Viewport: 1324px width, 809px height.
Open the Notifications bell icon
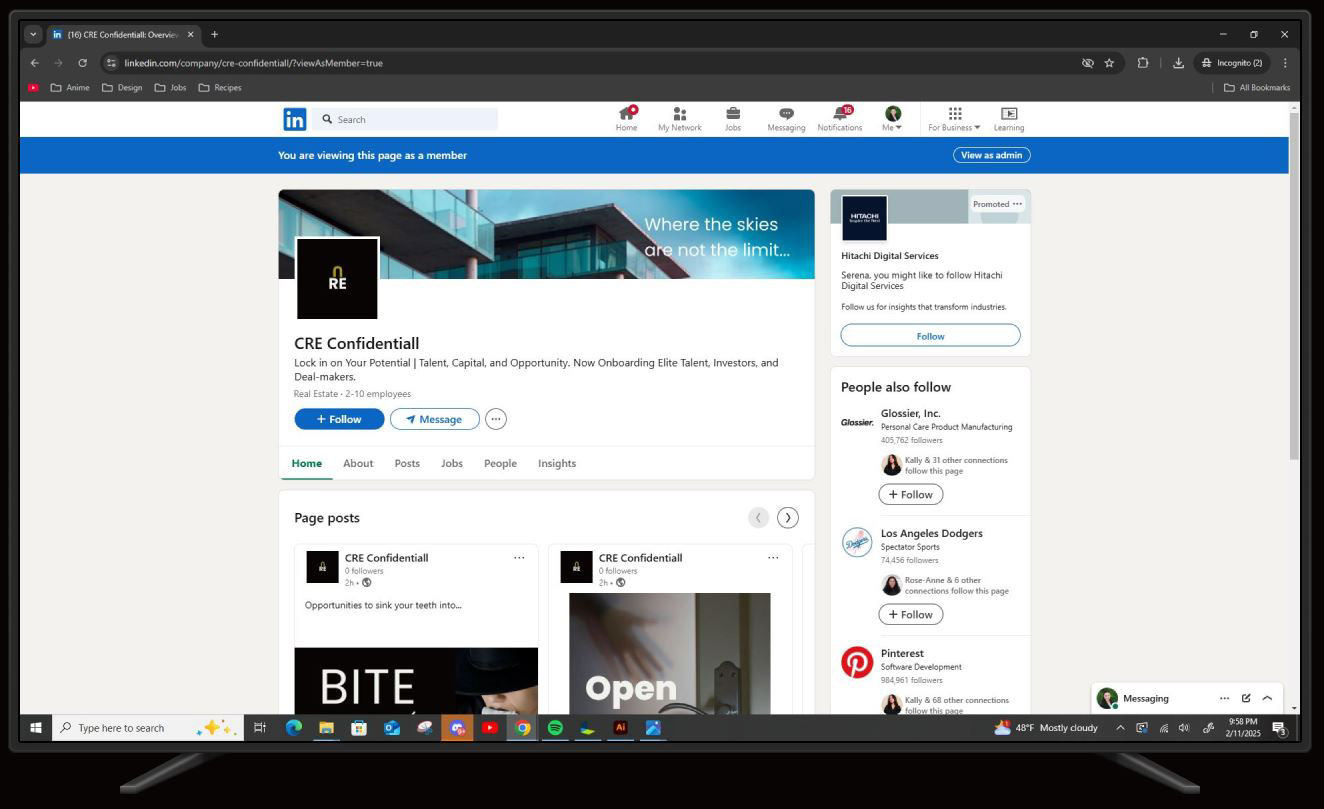click(x=840, y=119)
